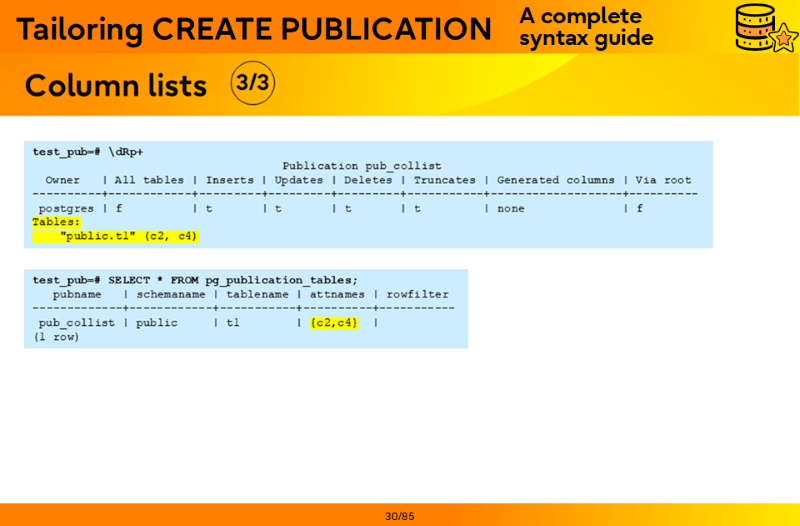Click the database with star icon
This screenshot has height=526, width=800.
coord(764,28)
